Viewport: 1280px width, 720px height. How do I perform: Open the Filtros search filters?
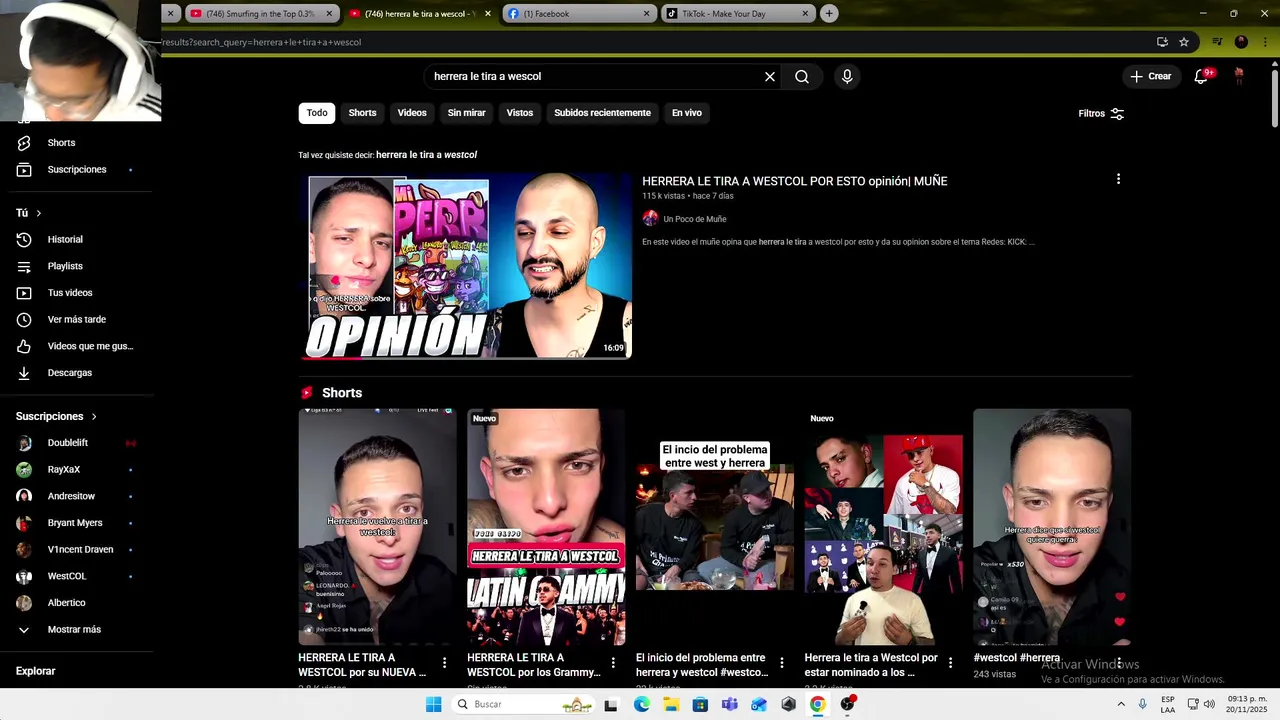1101,114
